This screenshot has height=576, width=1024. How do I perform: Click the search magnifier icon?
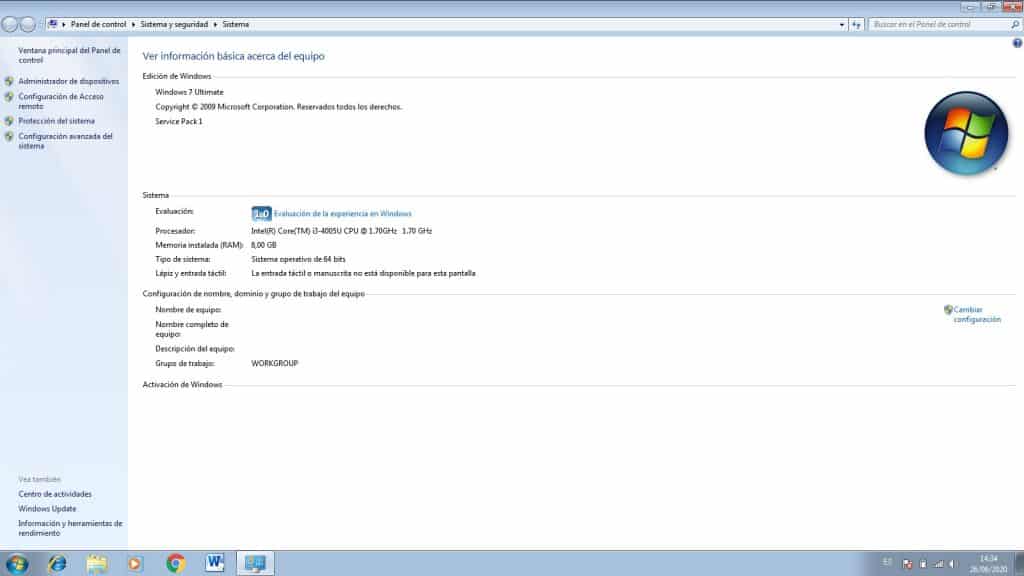coord(1015,25)
